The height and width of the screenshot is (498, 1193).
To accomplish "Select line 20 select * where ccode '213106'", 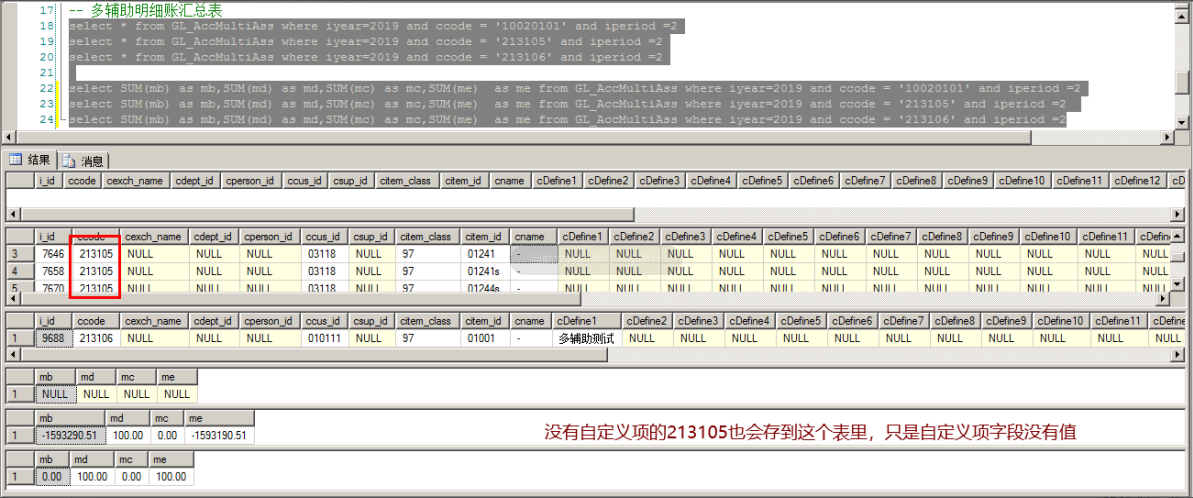I will (x=365, y=57).
